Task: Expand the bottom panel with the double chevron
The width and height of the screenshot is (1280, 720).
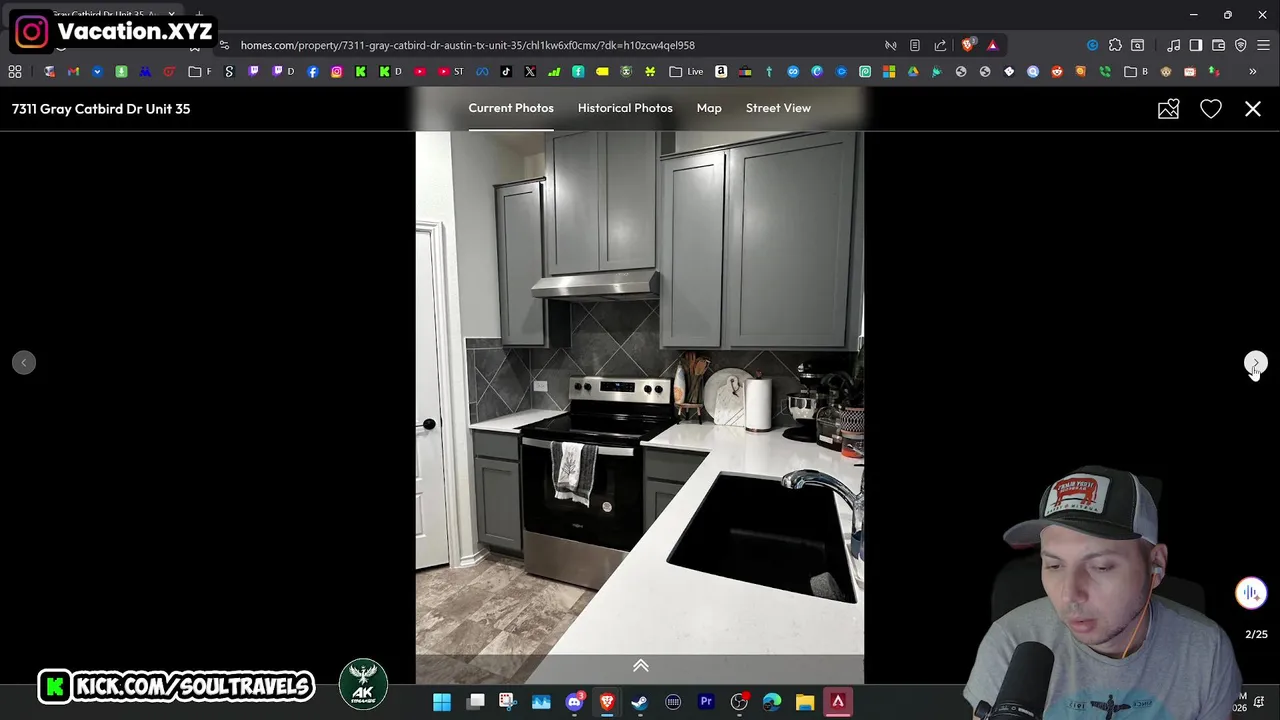Action: click(x=641, y=666)
